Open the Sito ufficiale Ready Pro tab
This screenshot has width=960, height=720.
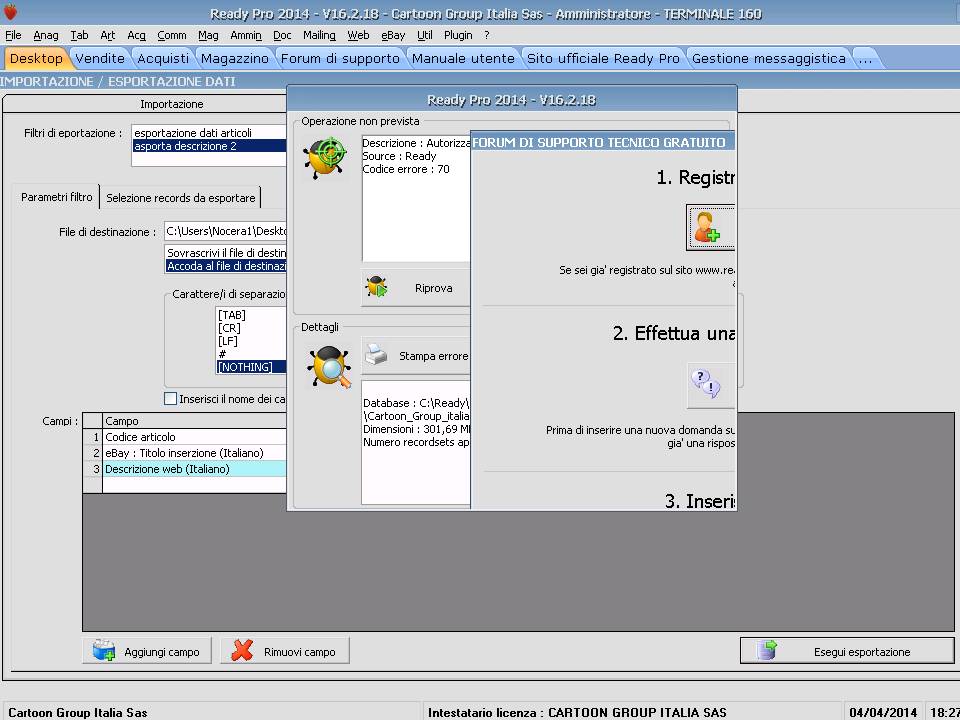coord(603,58)
